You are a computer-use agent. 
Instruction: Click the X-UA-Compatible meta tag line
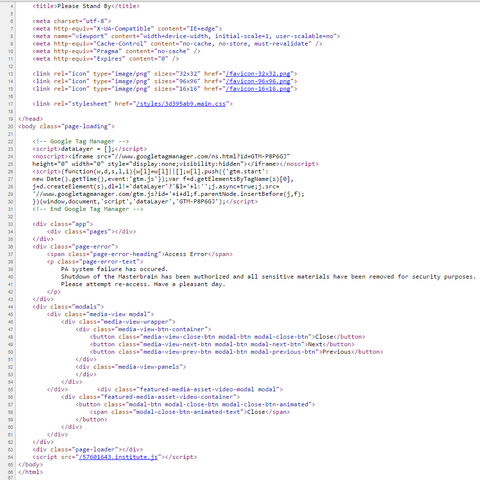point(127,29)
